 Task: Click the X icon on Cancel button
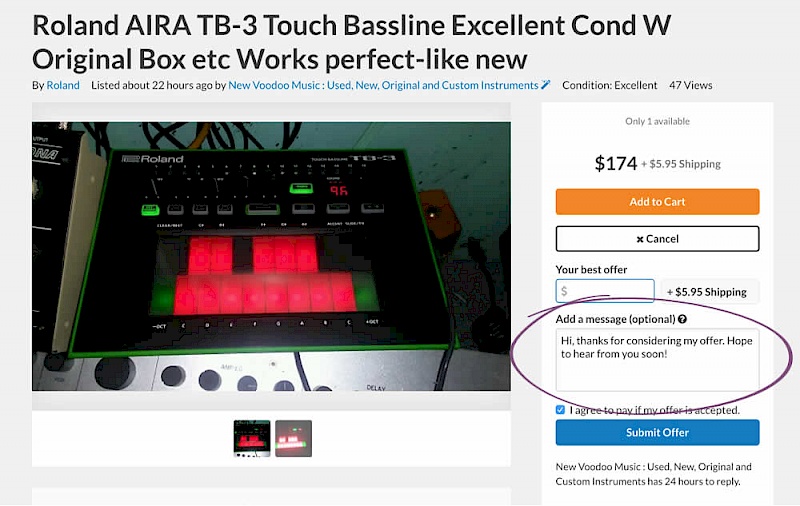click(x=640, y=240)
